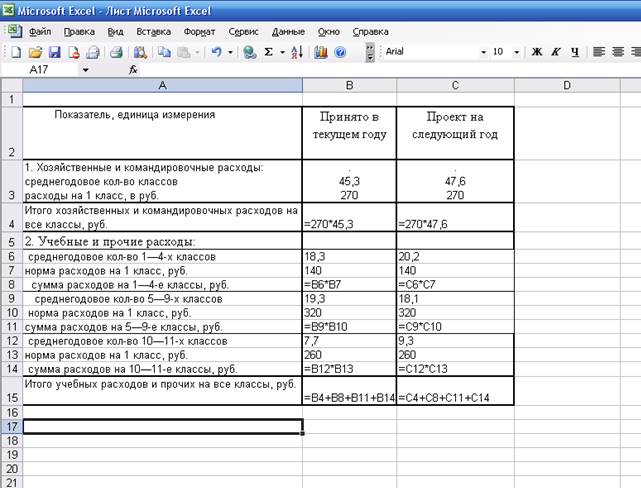Click the Paste icon in the toolbar
The image size is (641, 488).
pos(184,52)
